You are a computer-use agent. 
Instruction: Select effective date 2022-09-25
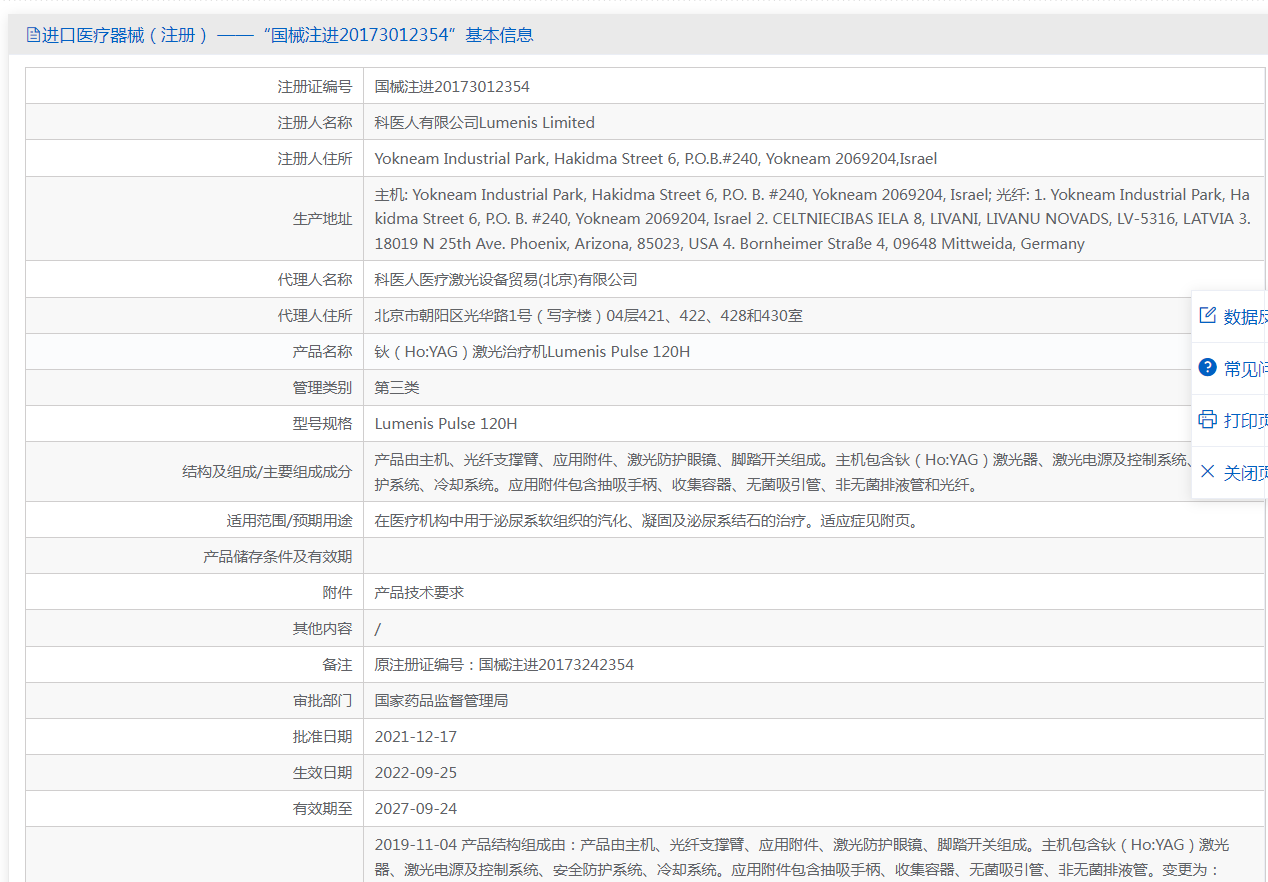click(416, 773)
